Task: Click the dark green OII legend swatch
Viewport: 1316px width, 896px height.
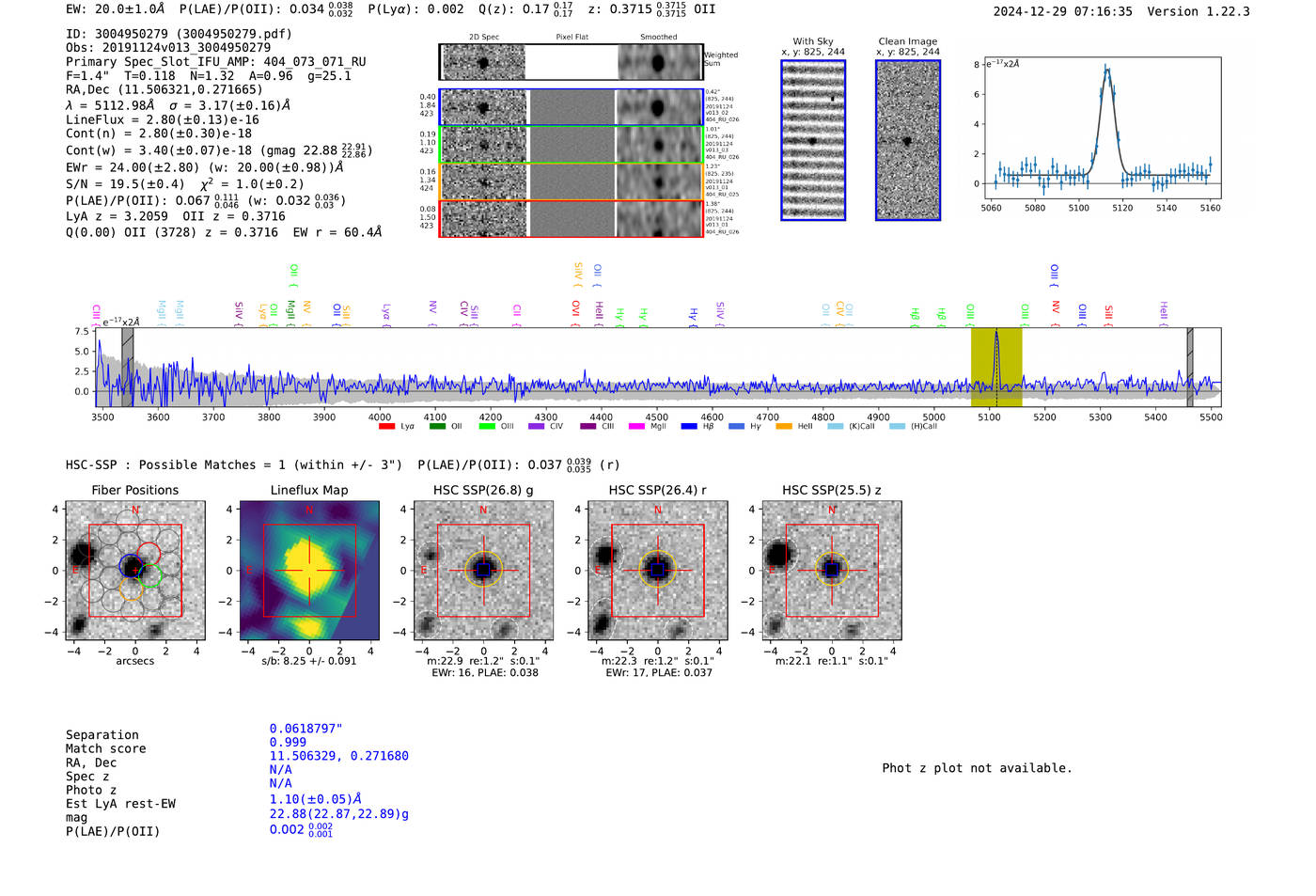Action: (x=437, y=427)
